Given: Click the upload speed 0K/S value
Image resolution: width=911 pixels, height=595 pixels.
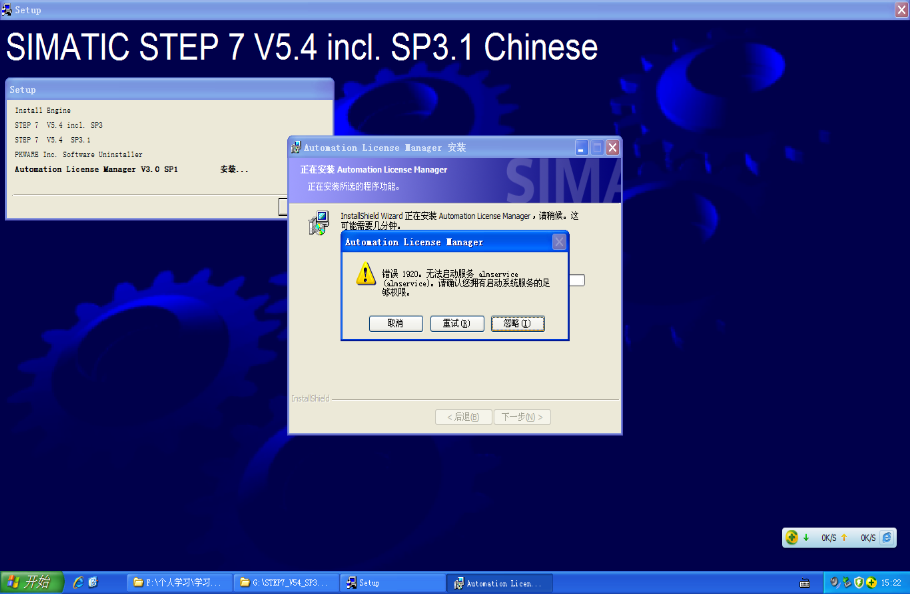Looking at the screenshot, I should (x=868, y=538).
